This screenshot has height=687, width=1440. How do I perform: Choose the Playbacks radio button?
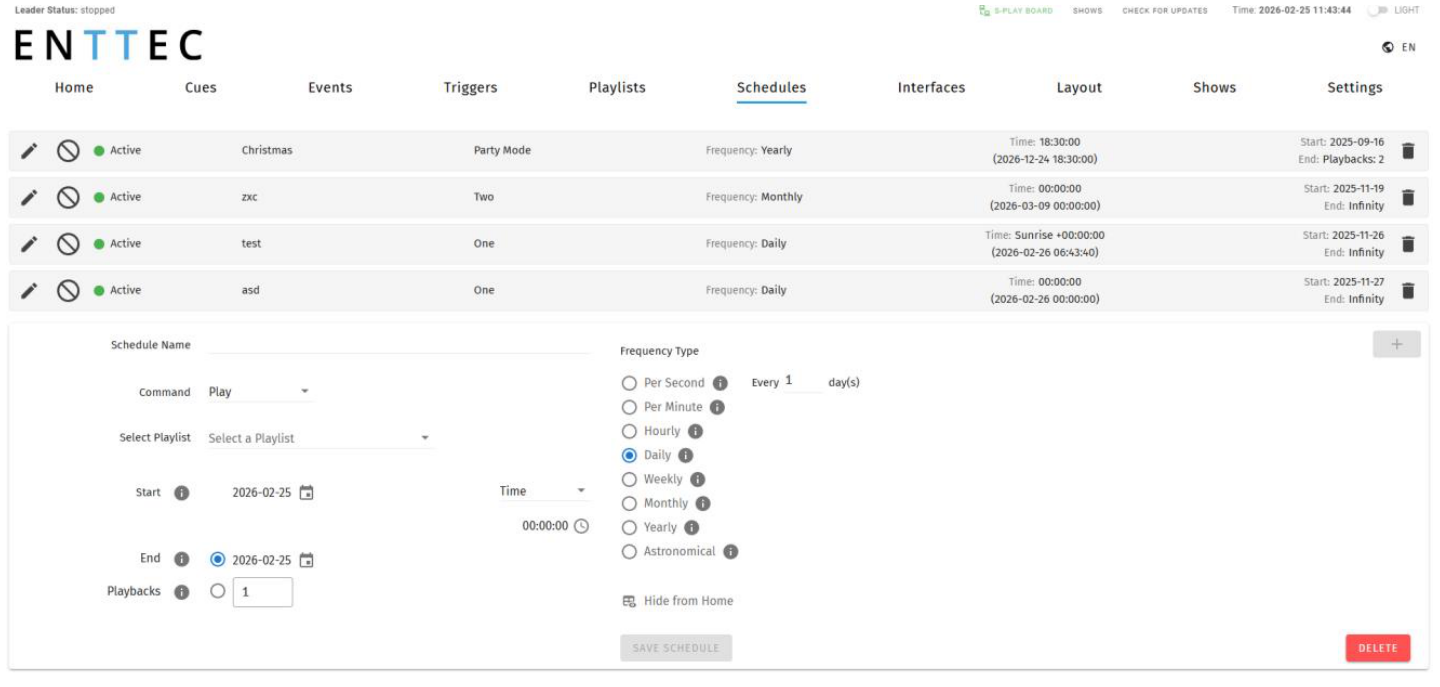218,591
